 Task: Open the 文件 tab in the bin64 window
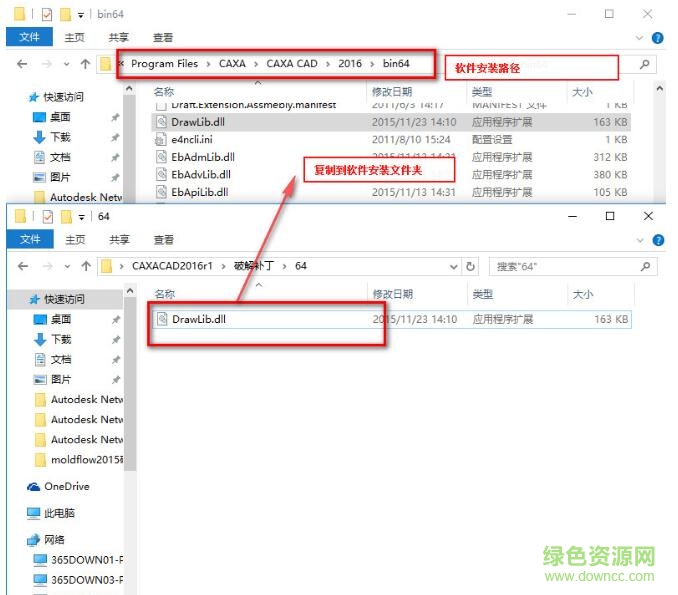pos(29,37)
